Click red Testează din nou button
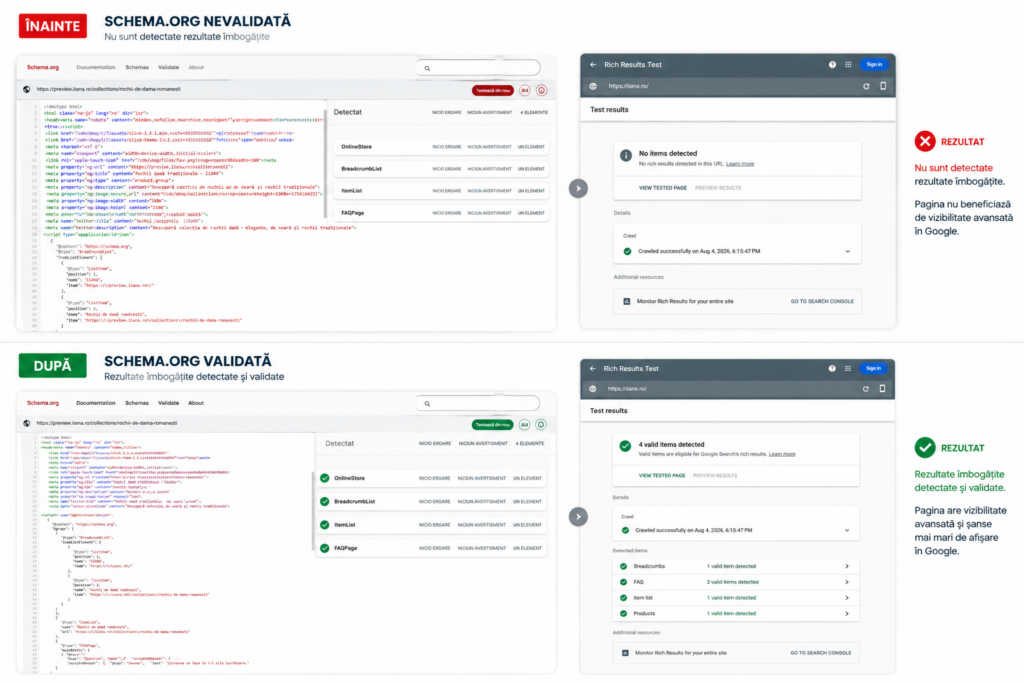 coord(493,91)
